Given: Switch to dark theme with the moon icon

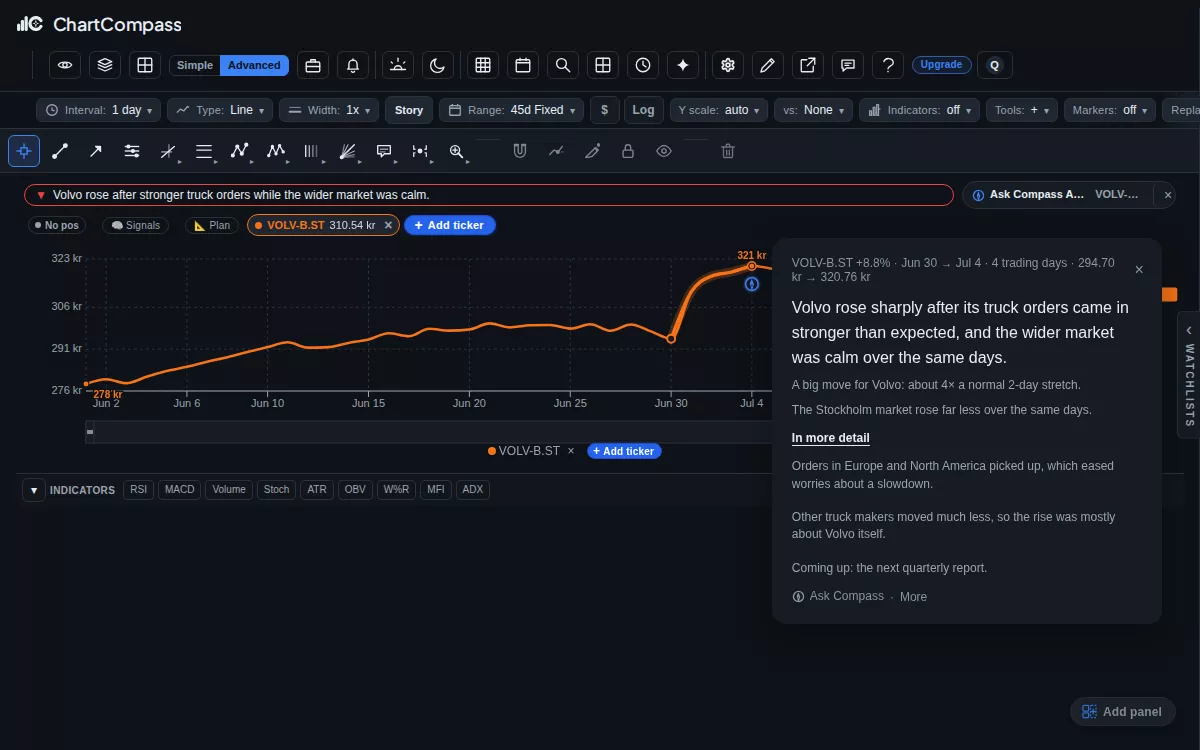Looking at the screenshot, I should tap(438, 65).
